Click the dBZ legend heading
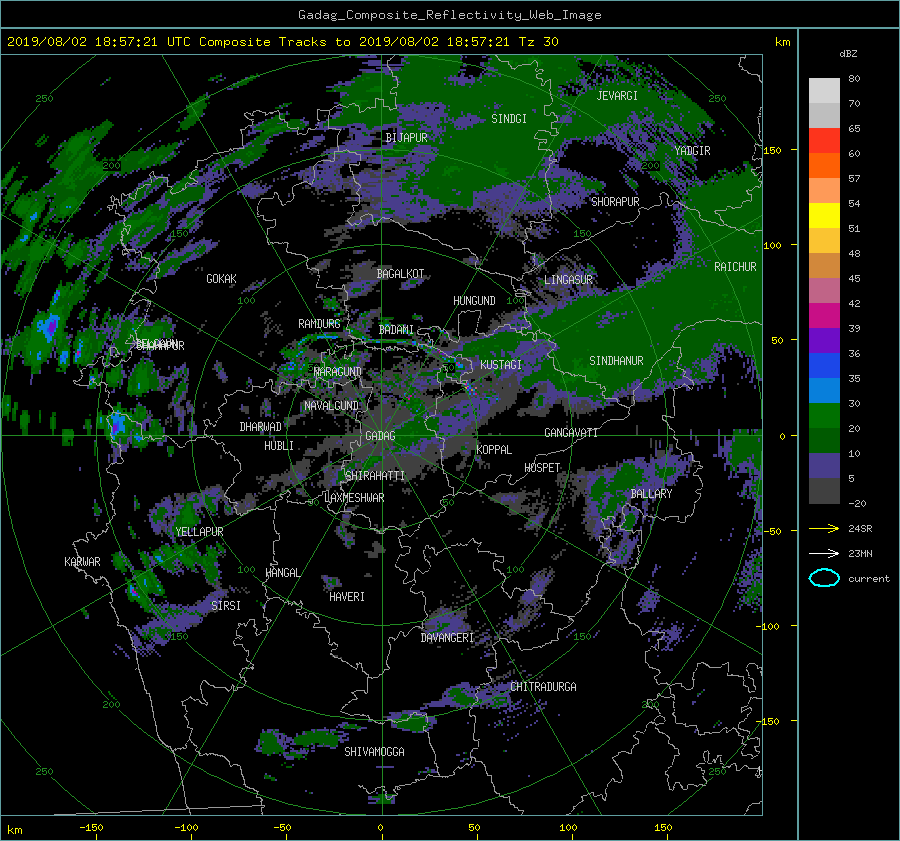The image size is (900, 841). click(848, 54)
